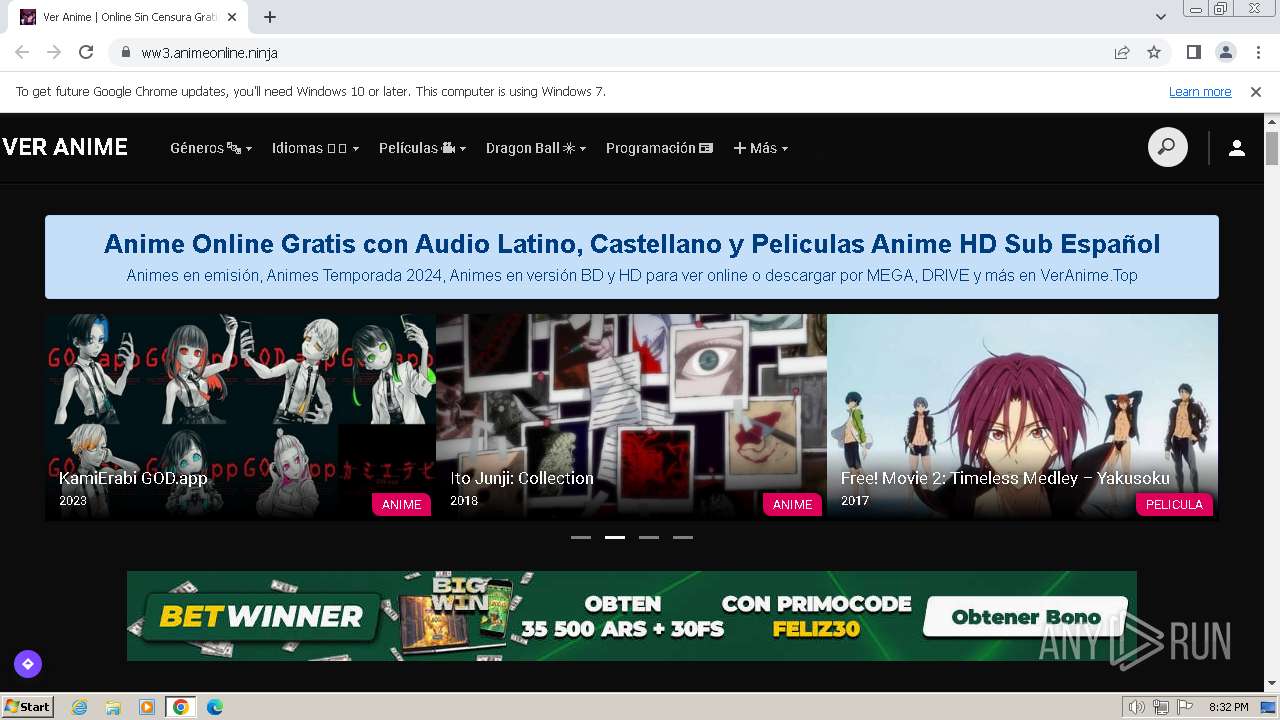Image resolution: width=1280 pixels, height=720 pixels.
Task: Open File Explorer from the taskbar
Action: (x=113, y=707)
